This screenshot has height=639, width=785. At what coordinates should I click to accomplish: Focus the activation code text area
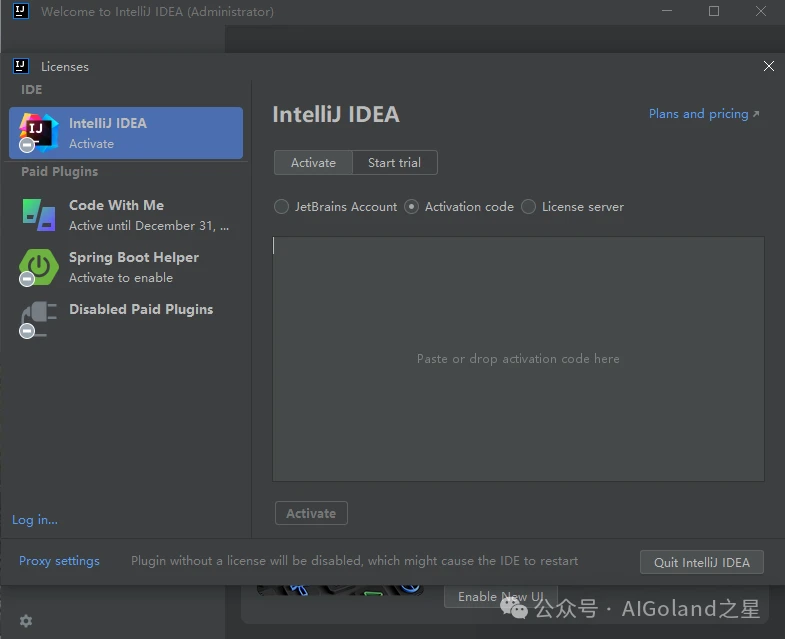tap(518, 359)
